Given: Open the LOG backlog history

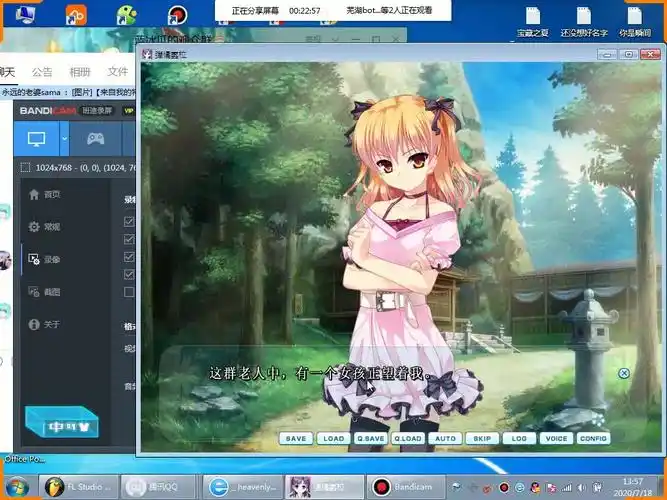Looking at the screenshot, I should click(518, 438).
